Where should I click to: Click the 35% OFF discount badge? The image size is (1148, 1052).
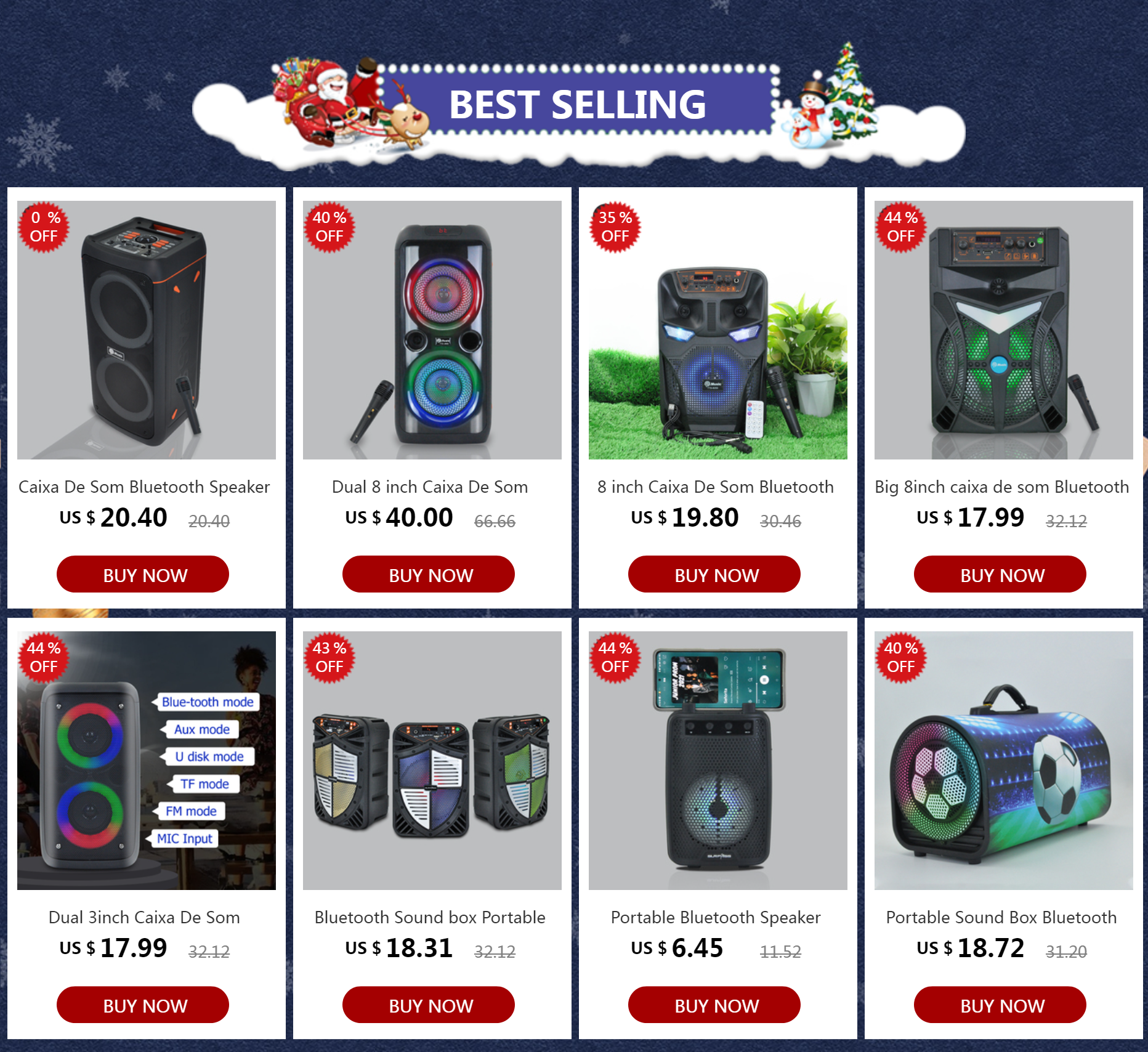click(615, 227)
